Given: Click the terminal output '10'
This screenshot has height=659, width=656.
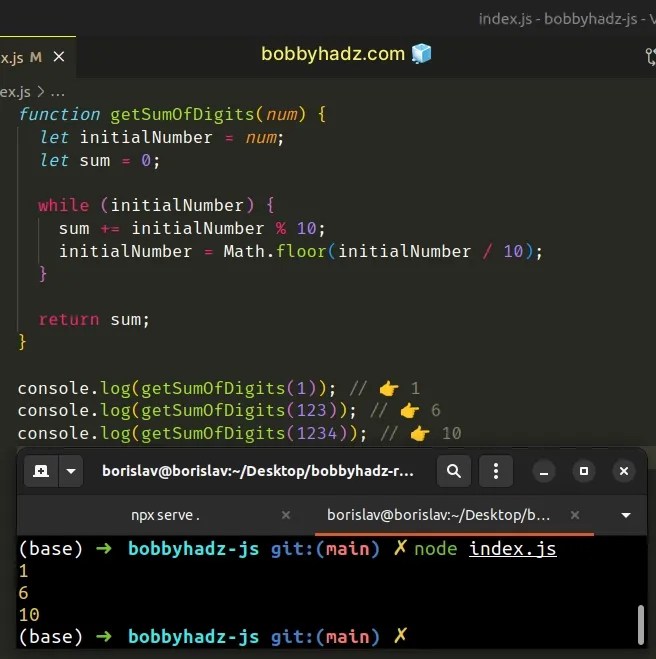Looking at the screenshot, I should pos(29,615).
